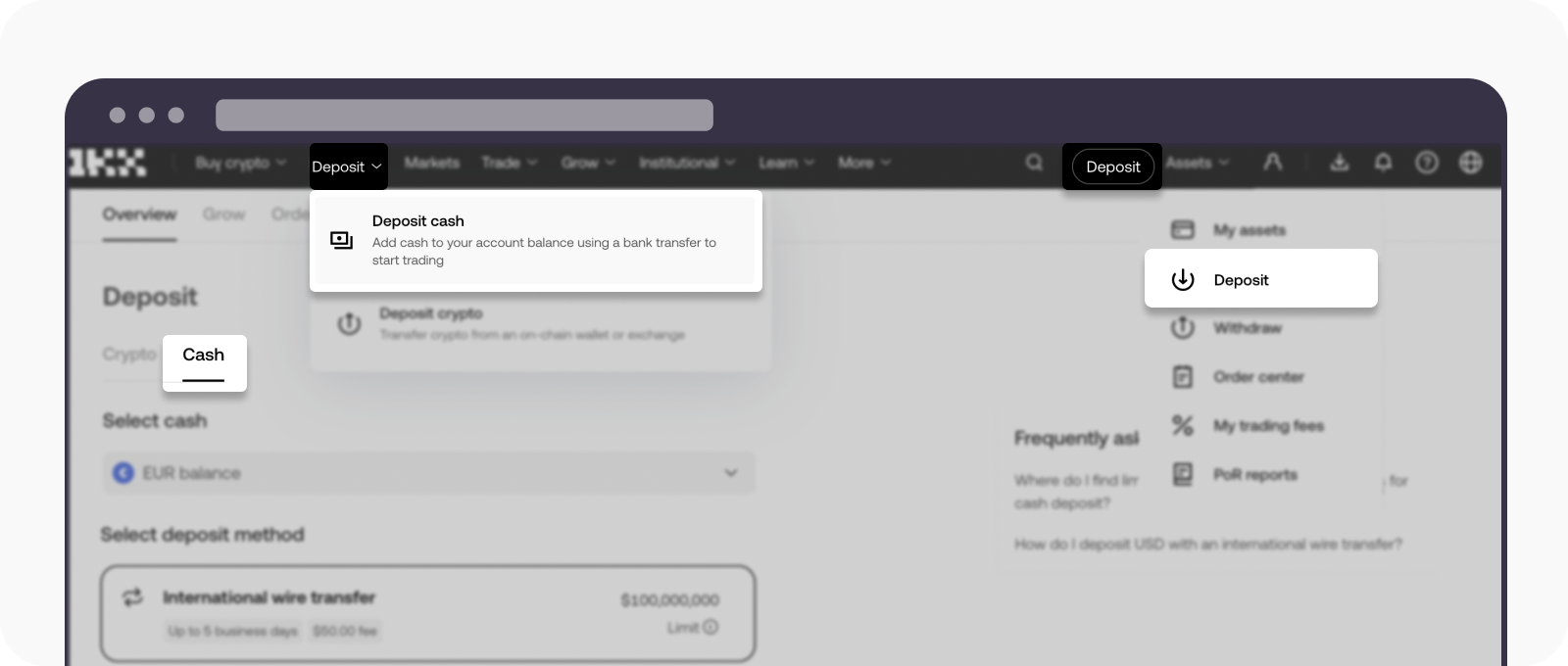Viewport: 1568px width, 666px height.
Task: Open PoR reports menu entry
Action: point(1255,475)
